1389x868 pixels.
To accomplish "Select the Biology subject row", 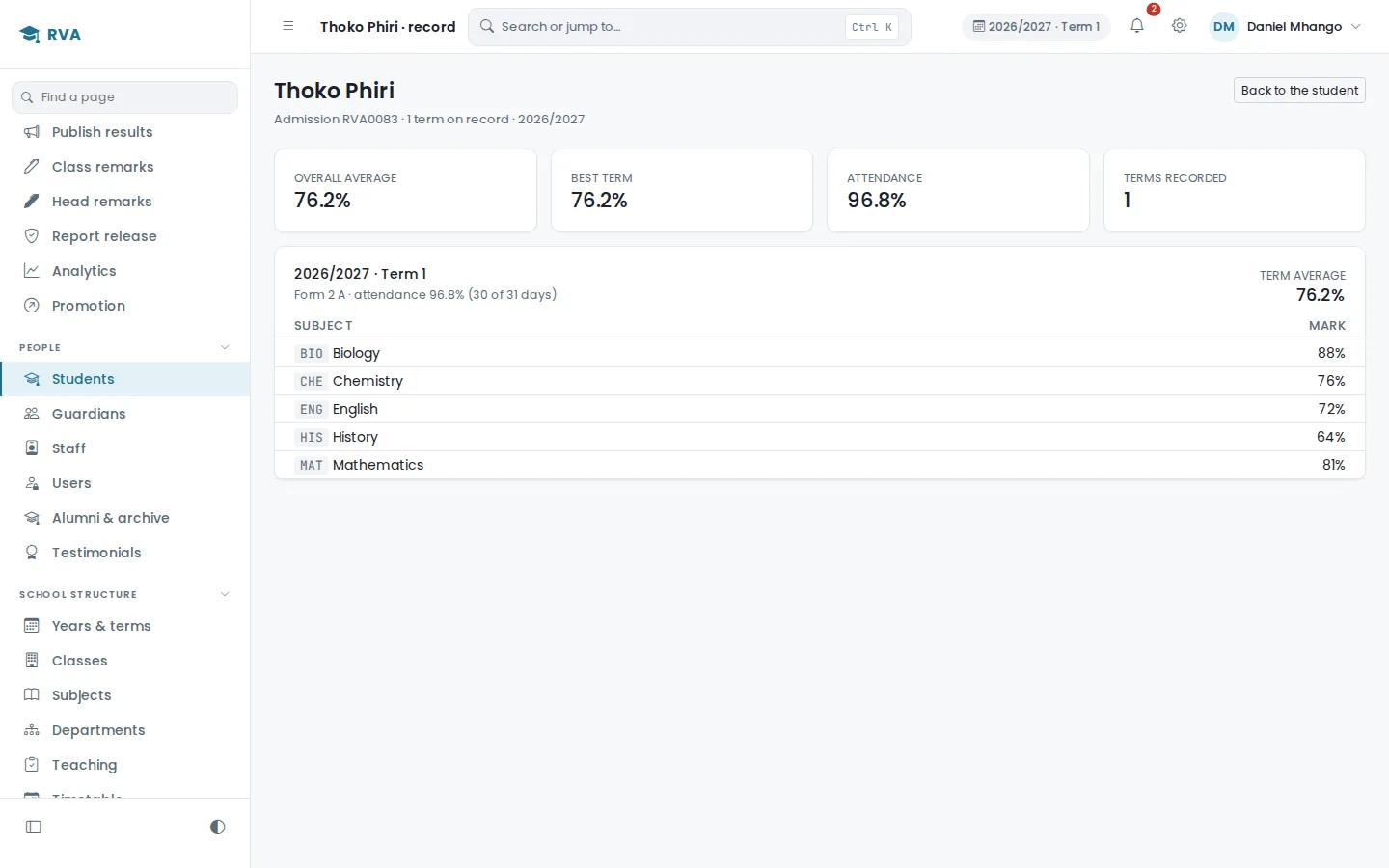I will 820,353.
